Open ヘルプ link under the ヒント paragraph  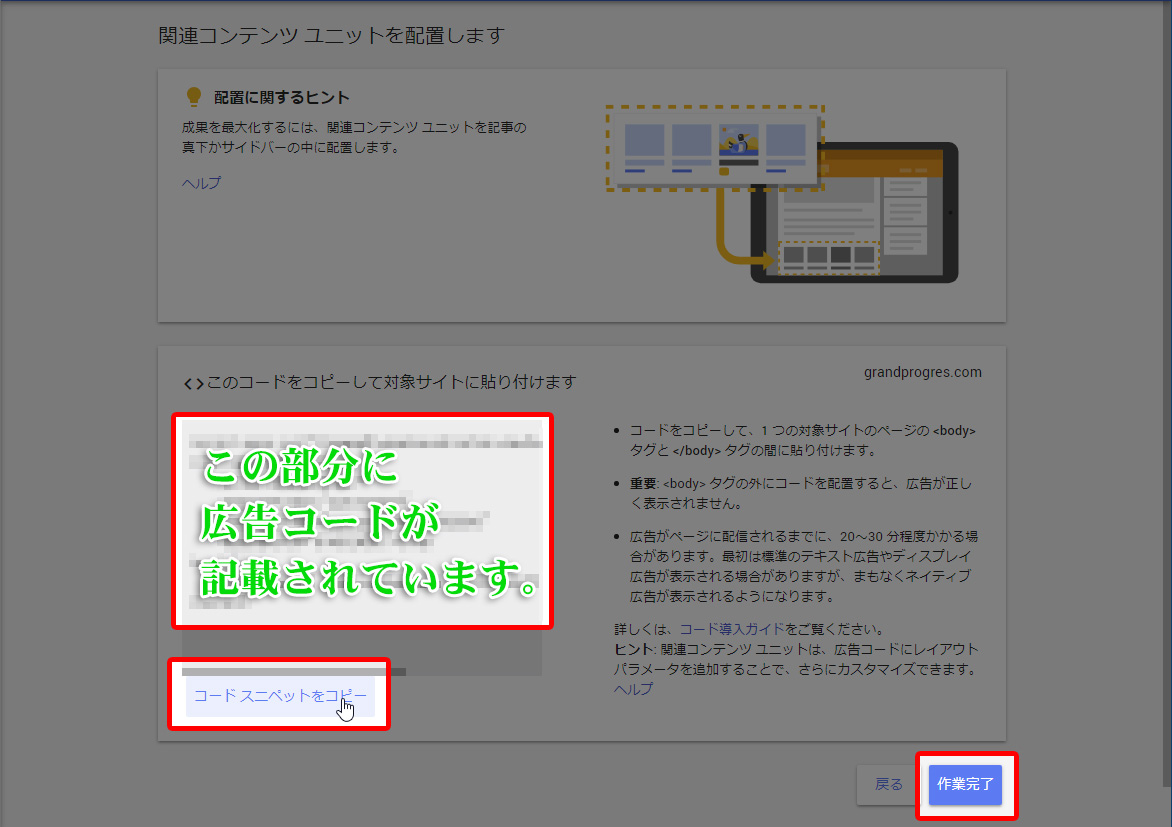(633, 689)
